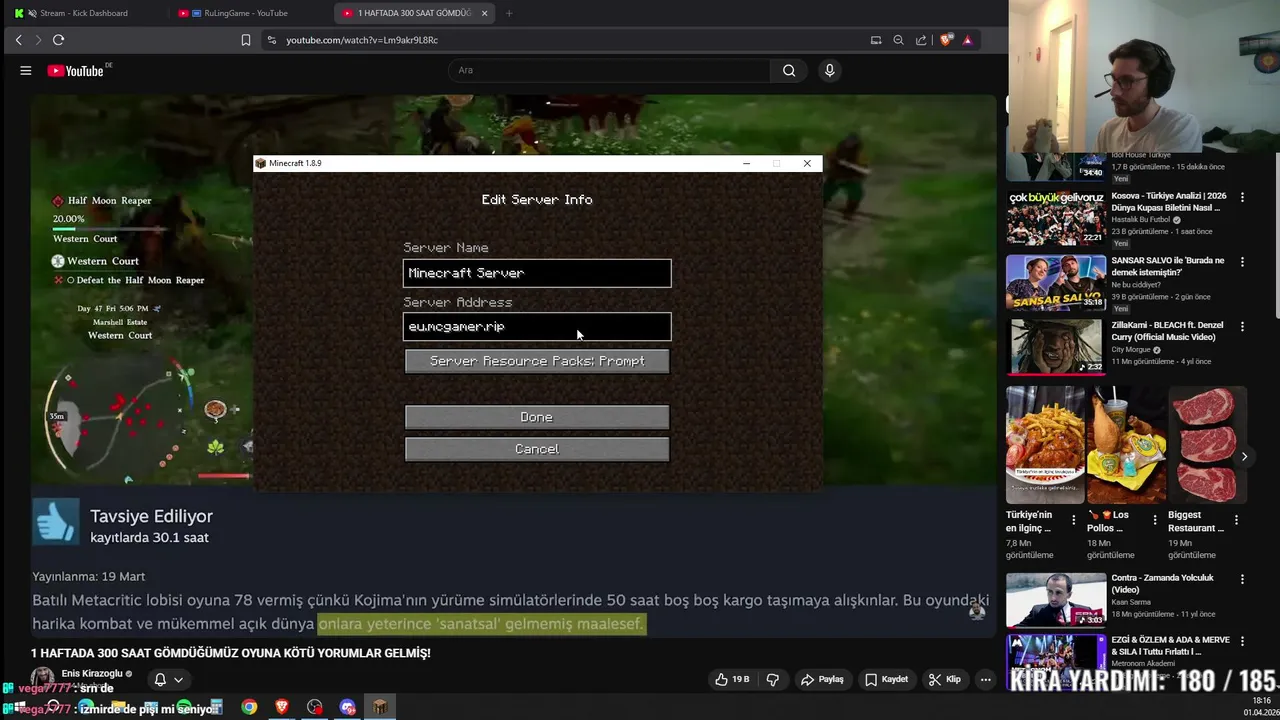Start voice search with microphone icon
The height and width of the screenshot is (720, 1280).
pyautogui.click(x=829, y=71)
